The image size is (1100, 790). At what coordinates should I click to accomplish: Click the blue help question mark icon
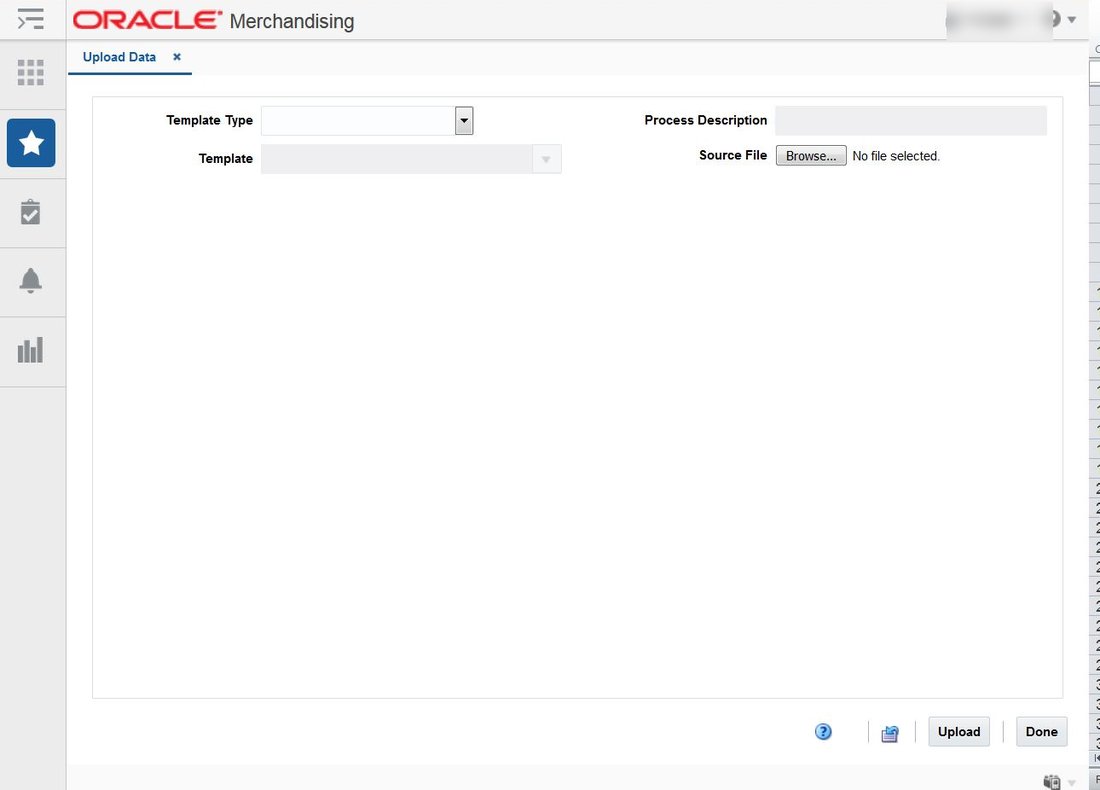point(823,732)
